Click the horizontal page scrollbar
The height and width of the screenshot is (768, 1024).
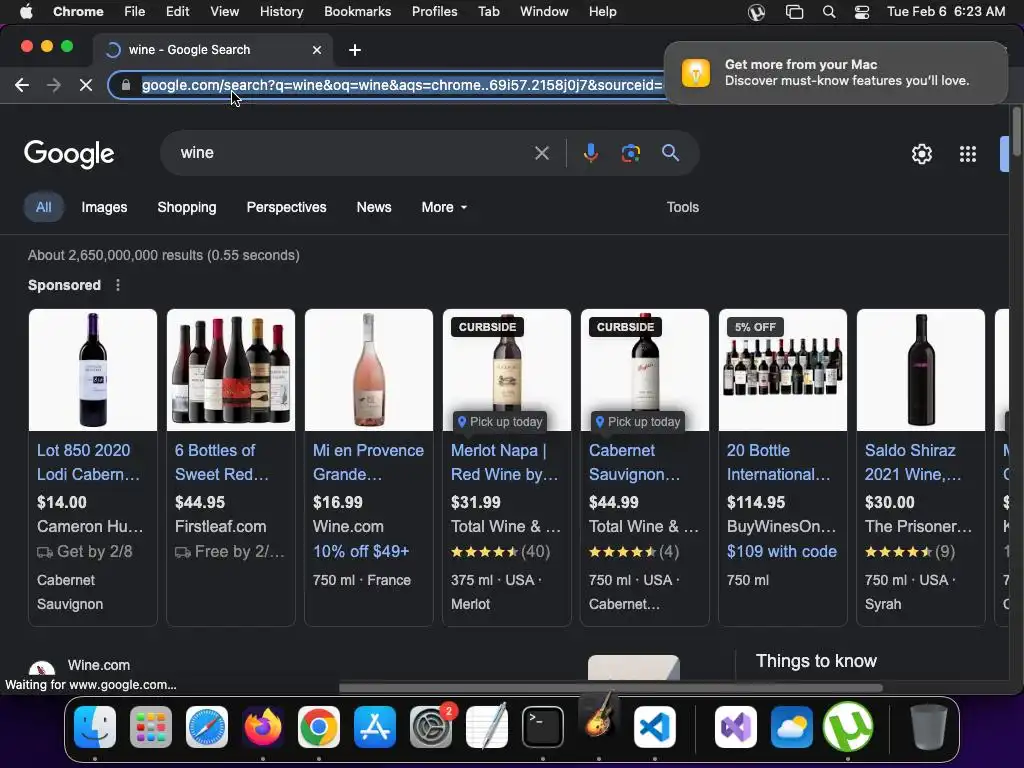point(611,687)
